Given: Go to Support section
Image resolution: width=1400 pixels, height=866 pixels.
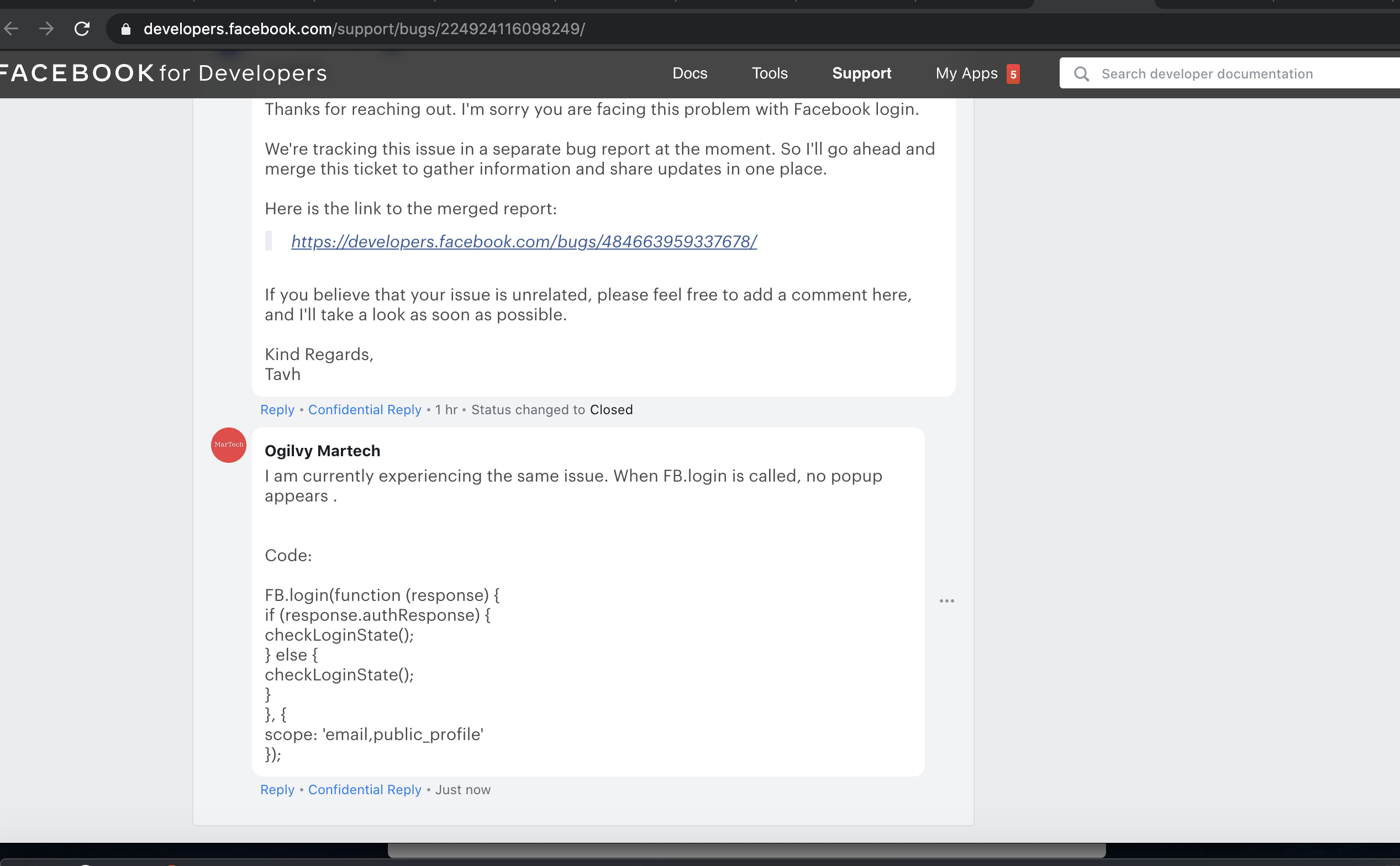Looking at the screenshot, I should 861,73.
